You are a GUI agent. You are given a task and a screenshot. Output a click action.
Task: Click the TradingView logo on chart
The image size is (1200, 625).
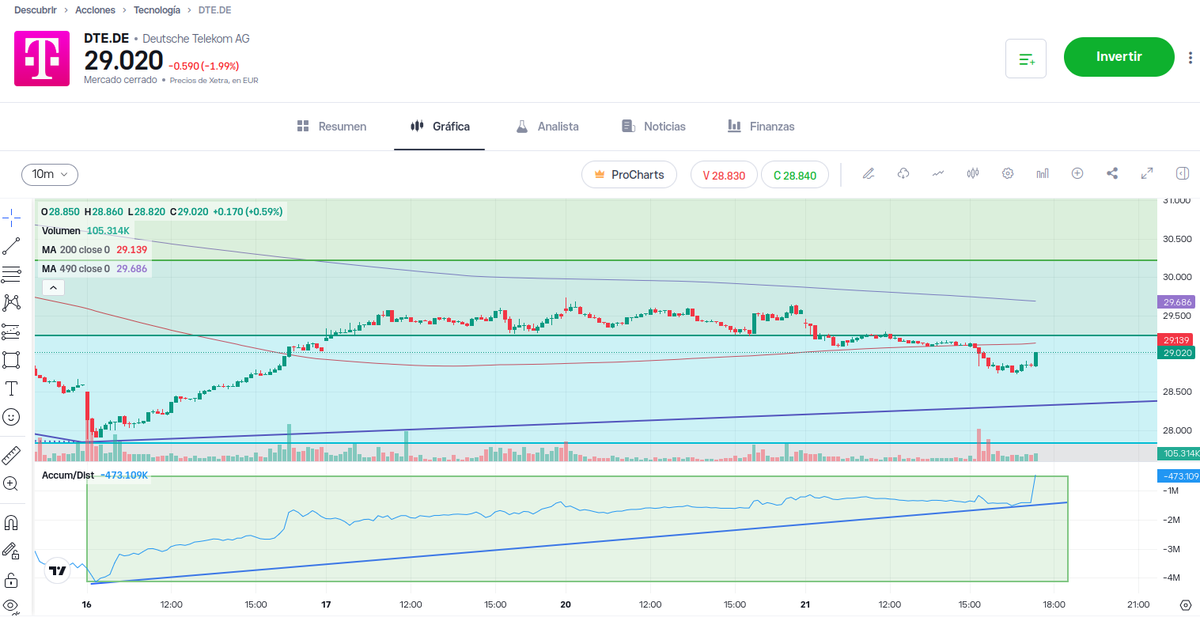click(x=58, y=570)
